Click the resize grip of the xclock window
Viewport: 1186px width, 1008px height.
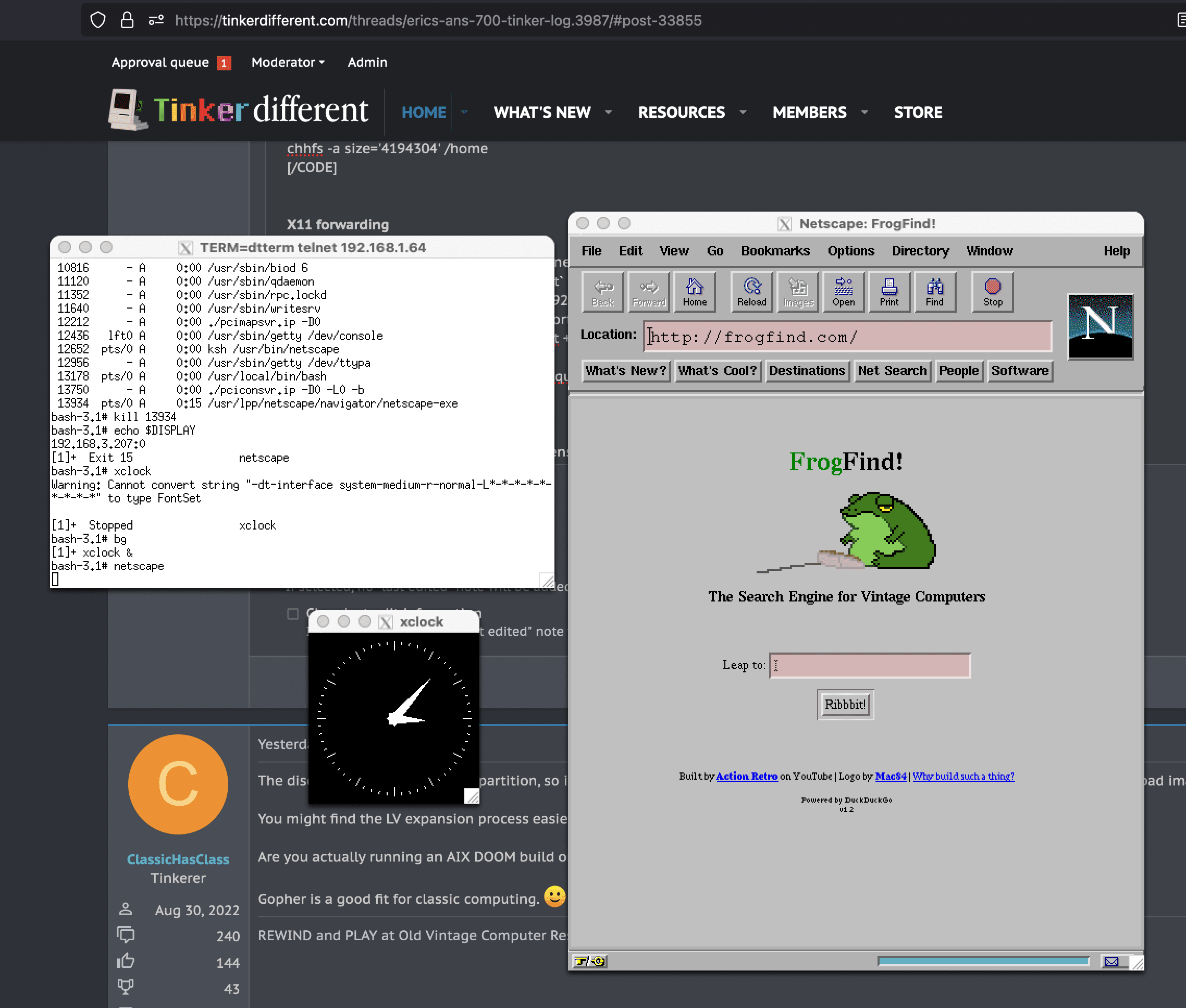[471, 795]
